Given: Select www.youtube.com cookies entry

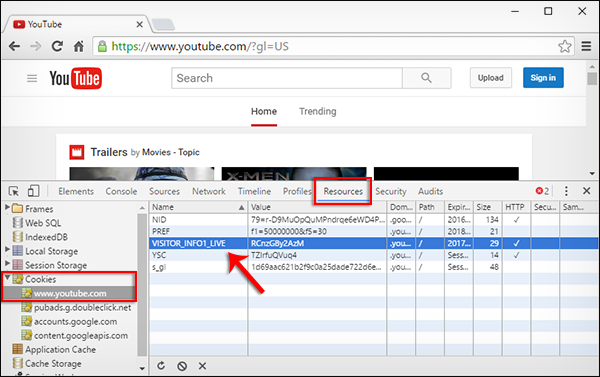Looking at the screenshot, I should point(70,294).
